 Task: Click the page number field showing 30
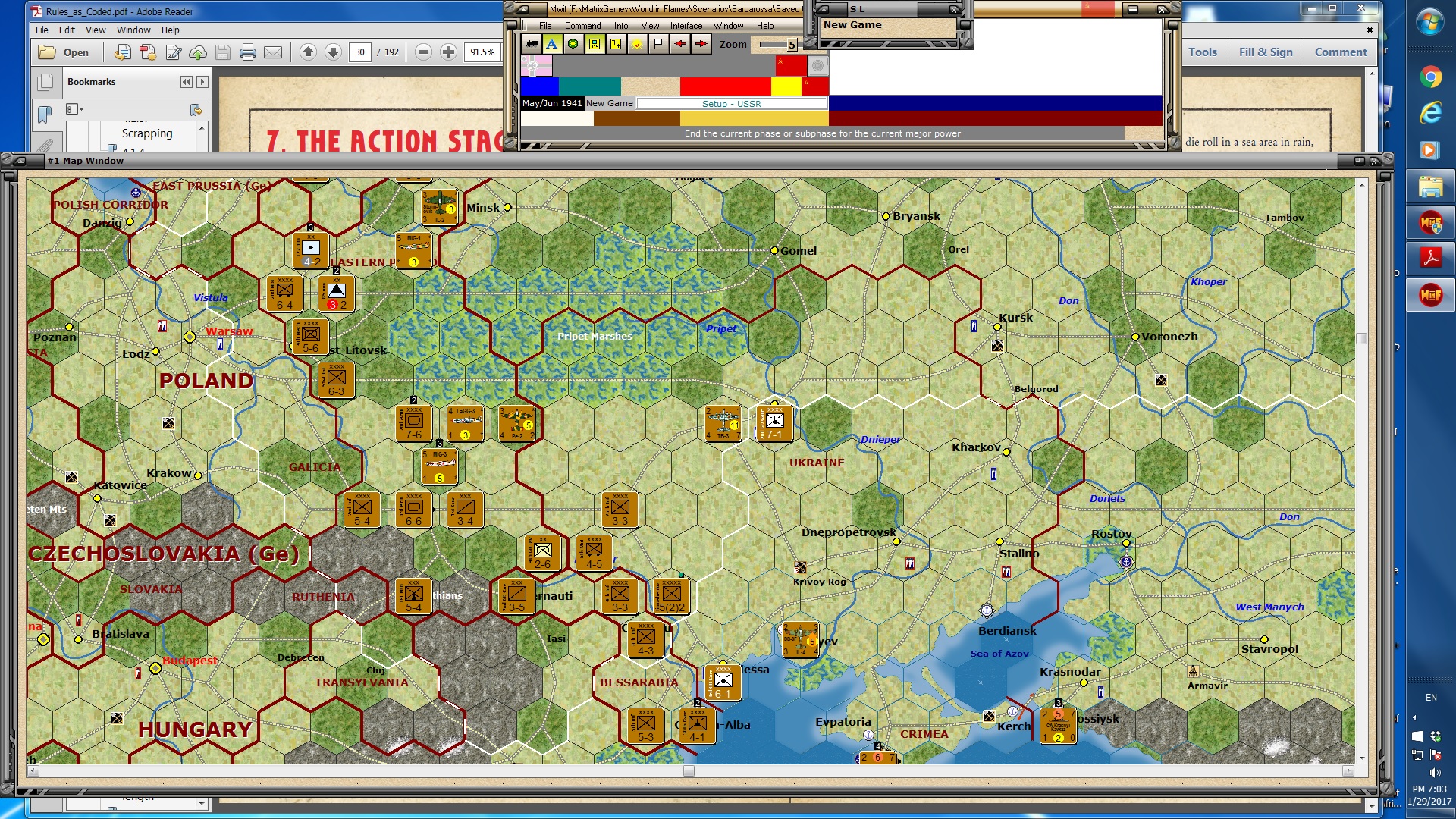[359, 52]
